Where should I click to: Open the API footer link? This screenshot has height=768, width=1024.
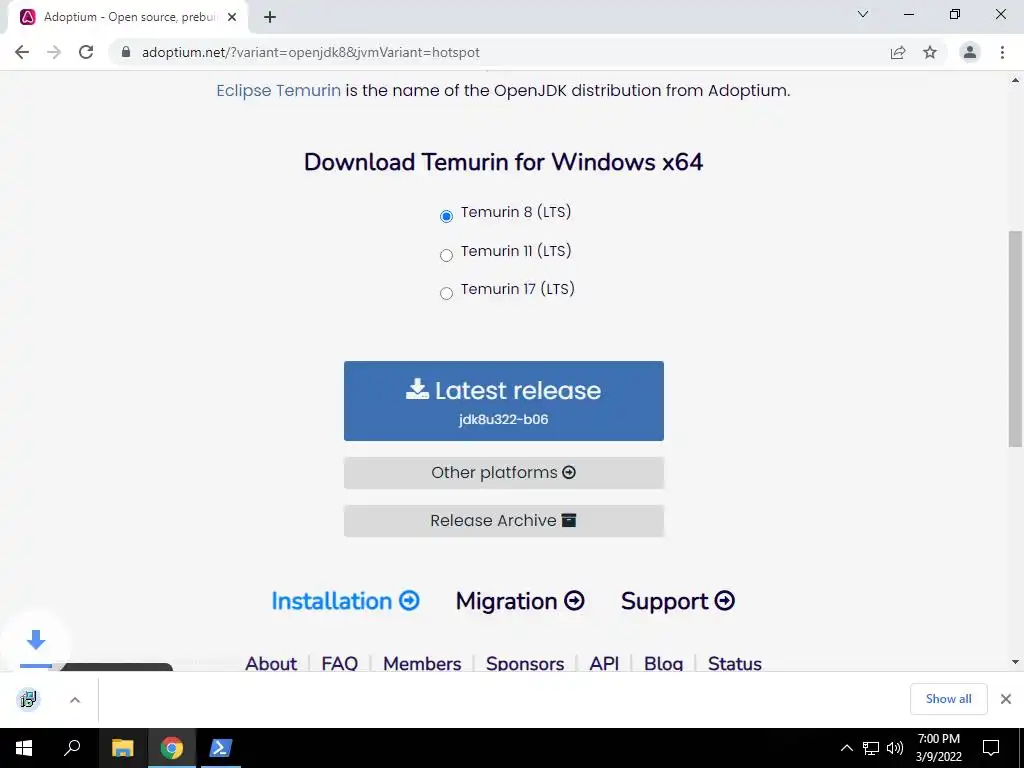pyautogui.click(x=604, y=663)
